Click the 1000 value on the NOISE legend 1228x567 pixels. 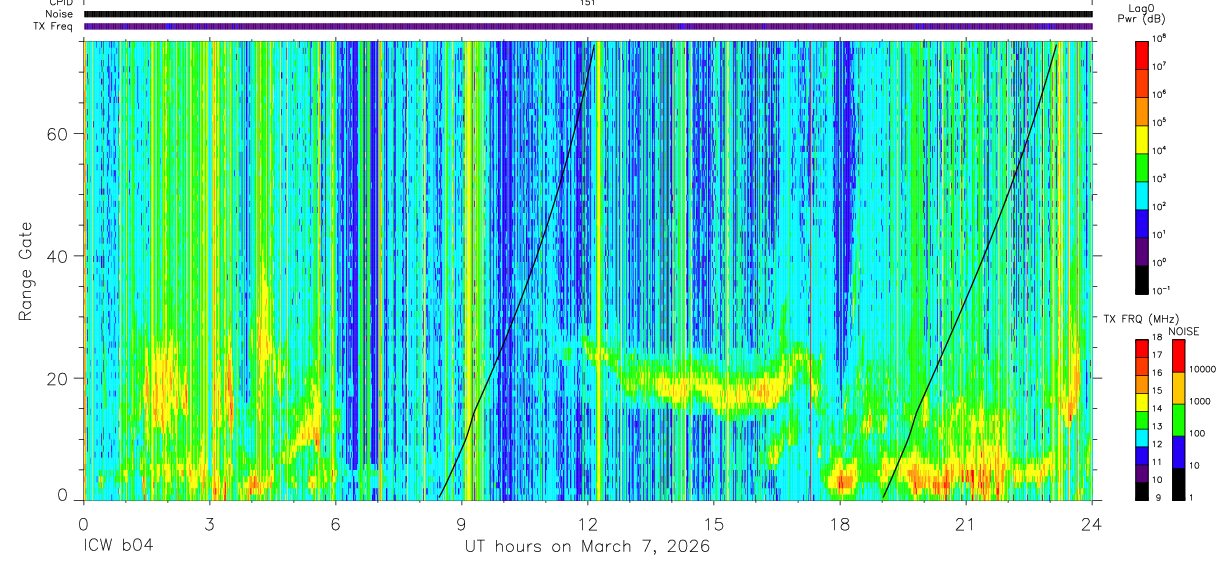point(1200,401)
